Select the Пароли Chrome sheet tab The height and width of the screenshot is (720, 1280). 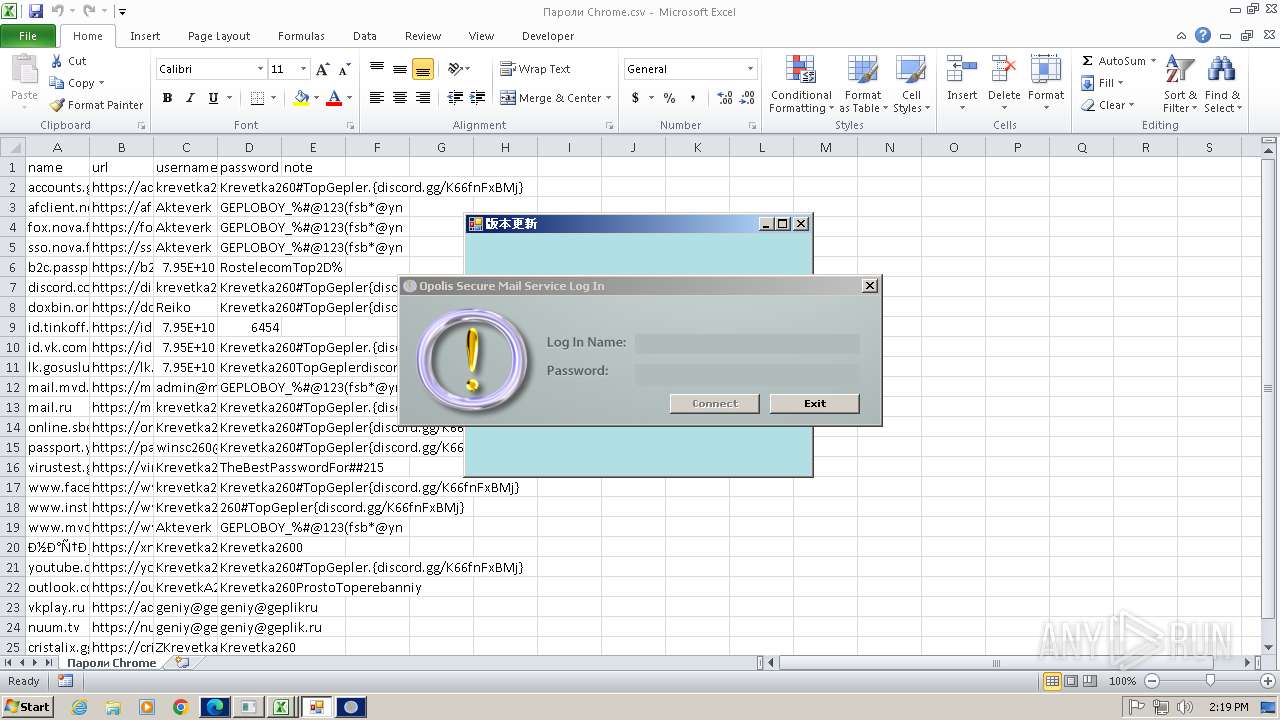[111, 663]
